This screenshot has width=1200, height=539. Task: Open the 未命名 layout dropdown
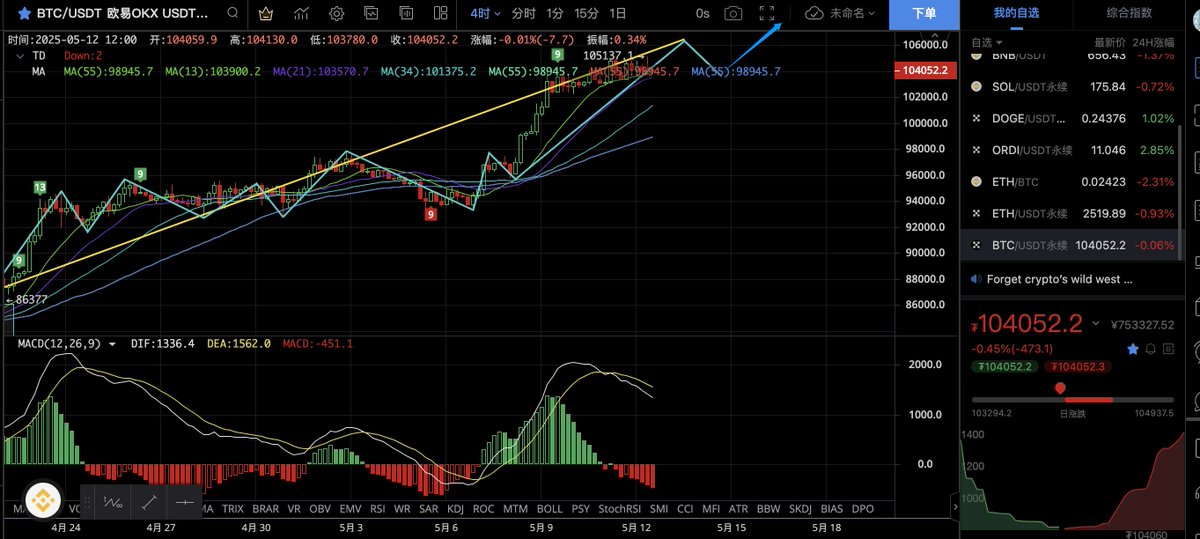pos(852,14)
